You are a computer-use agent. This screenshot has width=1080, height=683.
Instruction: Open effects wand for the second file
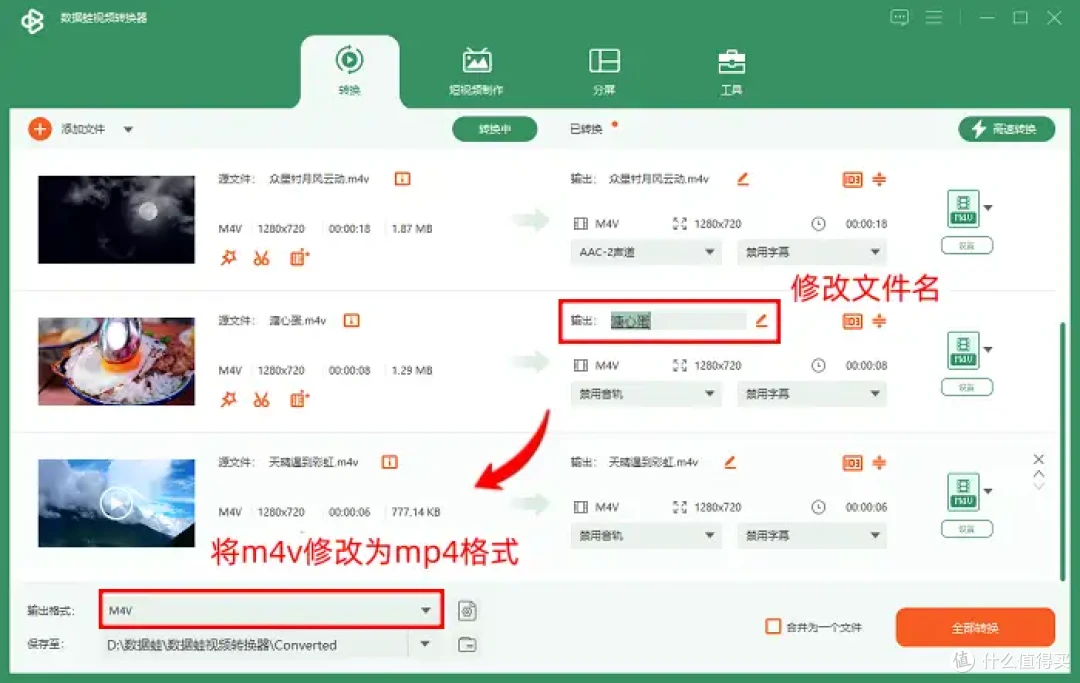pyautogui.click(x=229, y=400)
